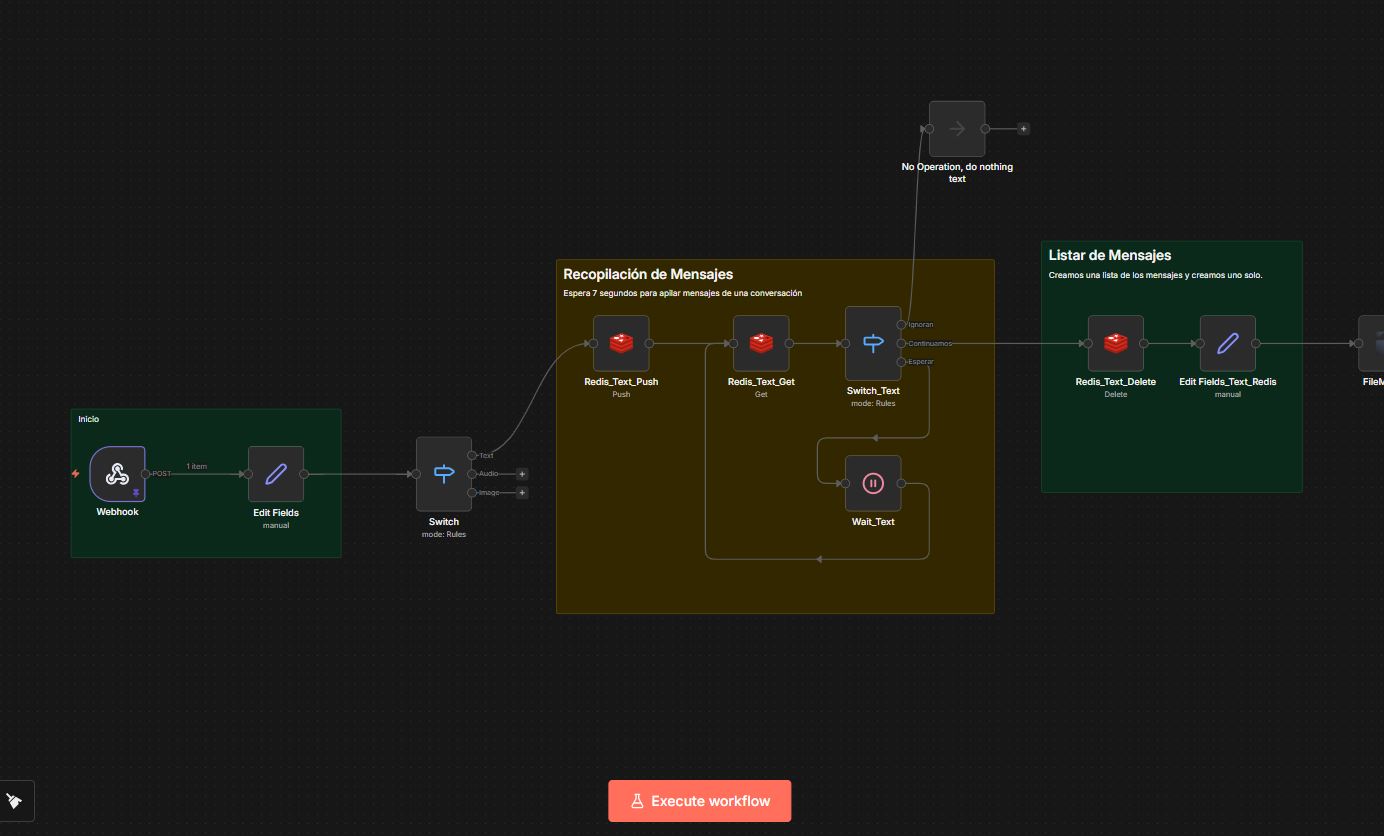This screenshot has width=1384, height=836.
Task: Click the Switch node Text output connector
Action: 472,455
